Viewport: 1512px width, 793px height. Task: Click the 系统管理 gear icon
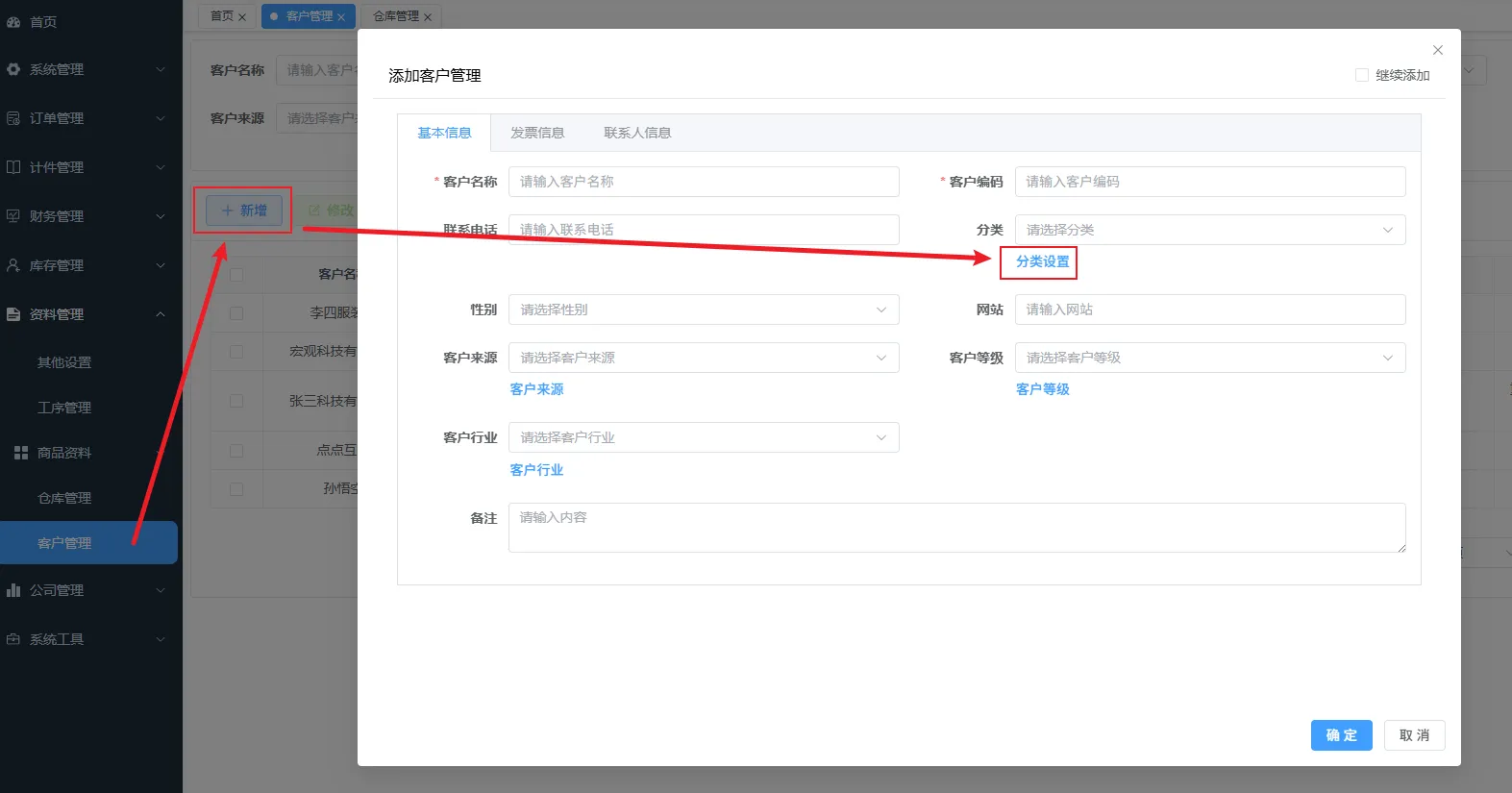tap(13, 69)
